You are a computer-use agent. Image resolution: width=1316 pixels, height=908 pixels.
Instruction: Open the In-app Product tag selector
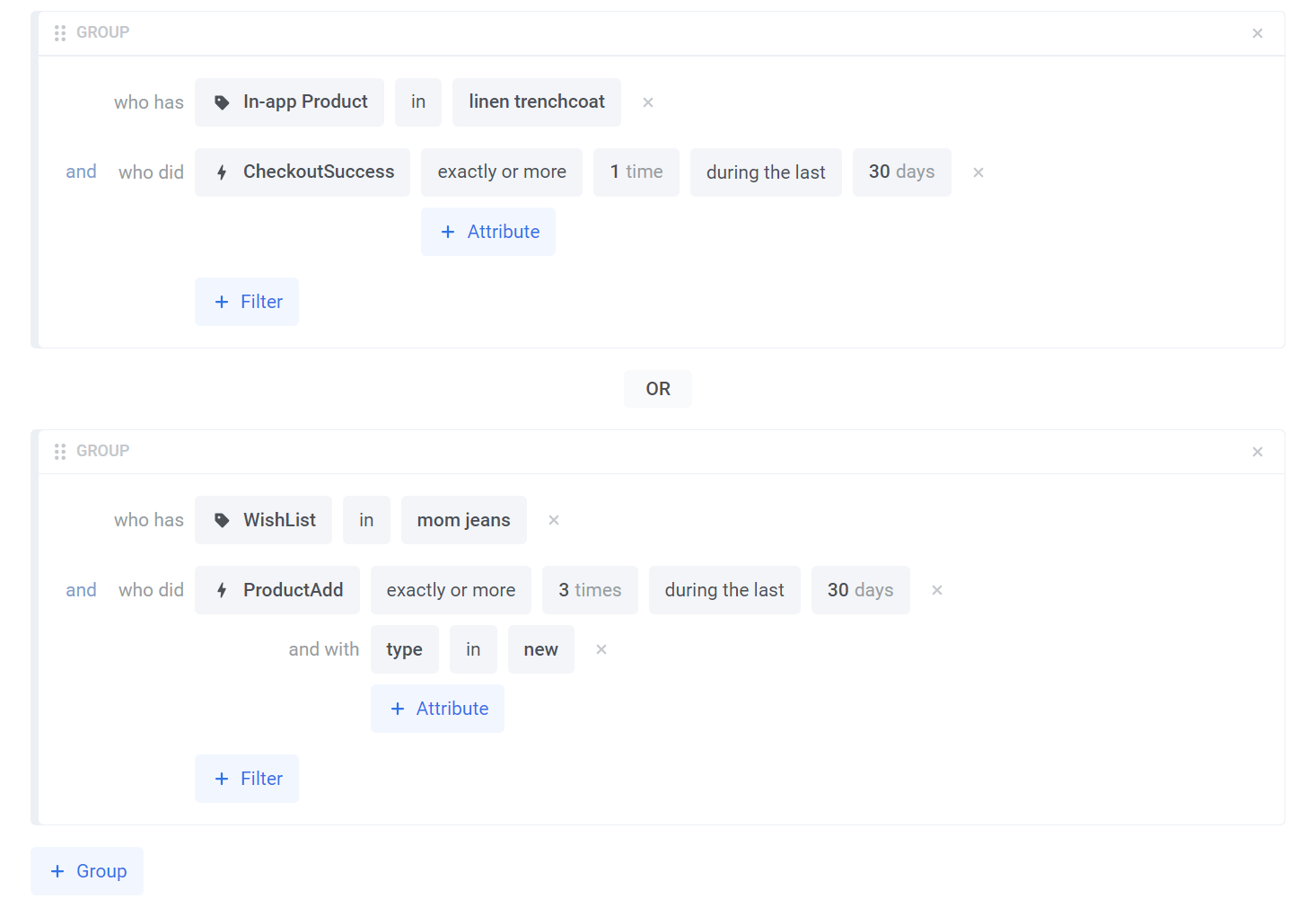coord(289,102)
